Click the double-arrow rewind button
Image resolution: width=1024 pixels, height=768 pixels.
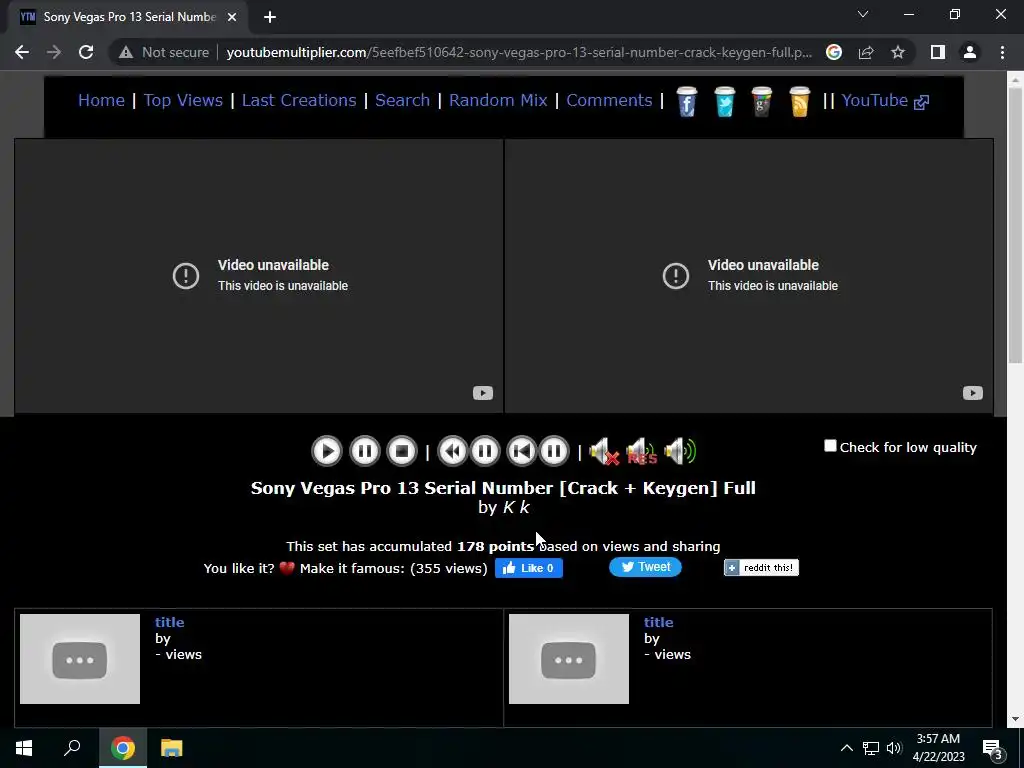[x=452, y=451]
